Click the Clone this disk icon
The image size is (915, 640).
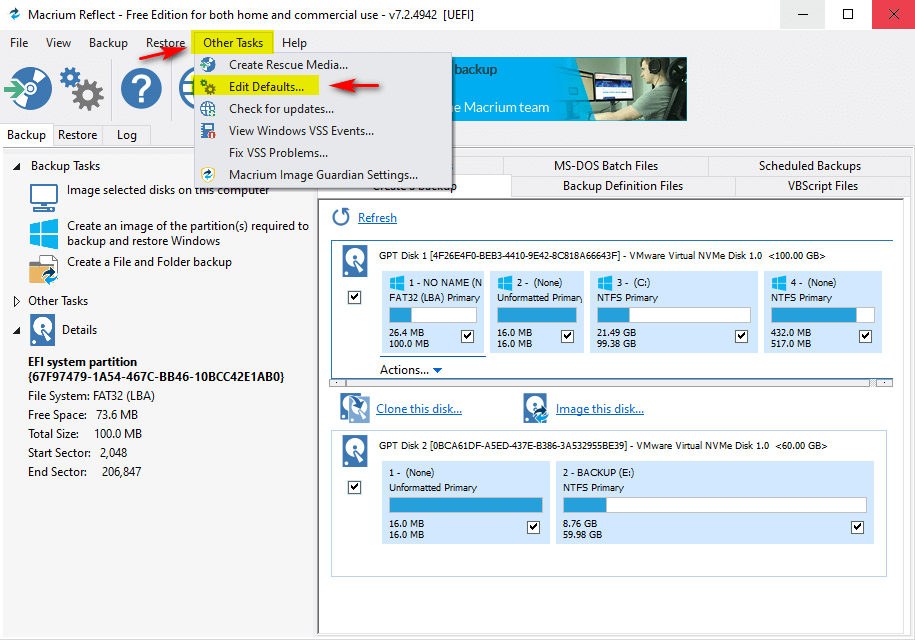pyautogui.click(x=355, y=408)
